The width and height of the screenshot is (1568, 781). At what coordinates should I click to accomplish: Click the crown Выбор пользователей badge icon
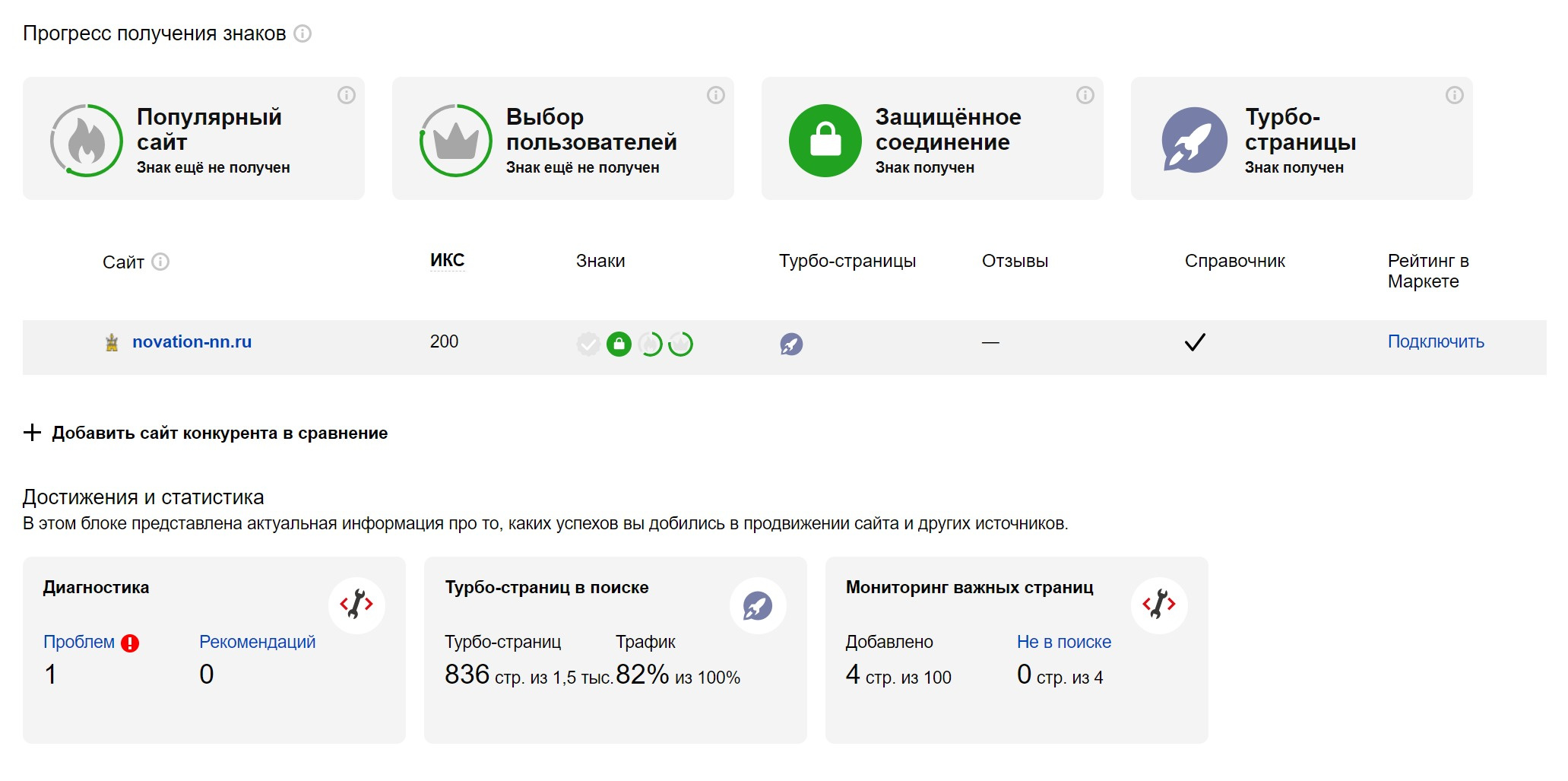point(456,141)
